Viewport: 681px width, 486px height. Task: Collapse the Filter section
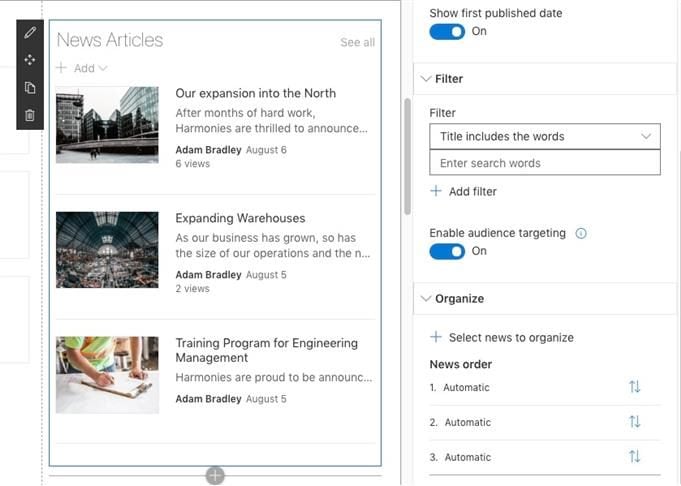click(x=427, y=79)
